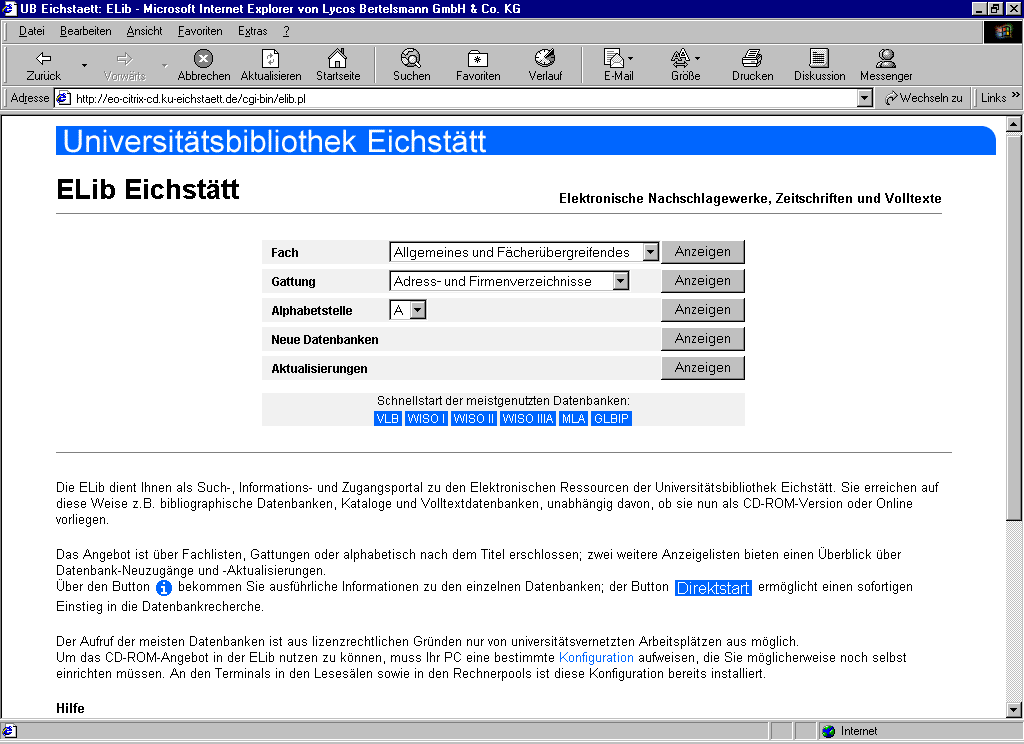Viewport: 1024px width, 744px height.
Task: Change text size with Größe icon
Action: (x=680, y=58)
